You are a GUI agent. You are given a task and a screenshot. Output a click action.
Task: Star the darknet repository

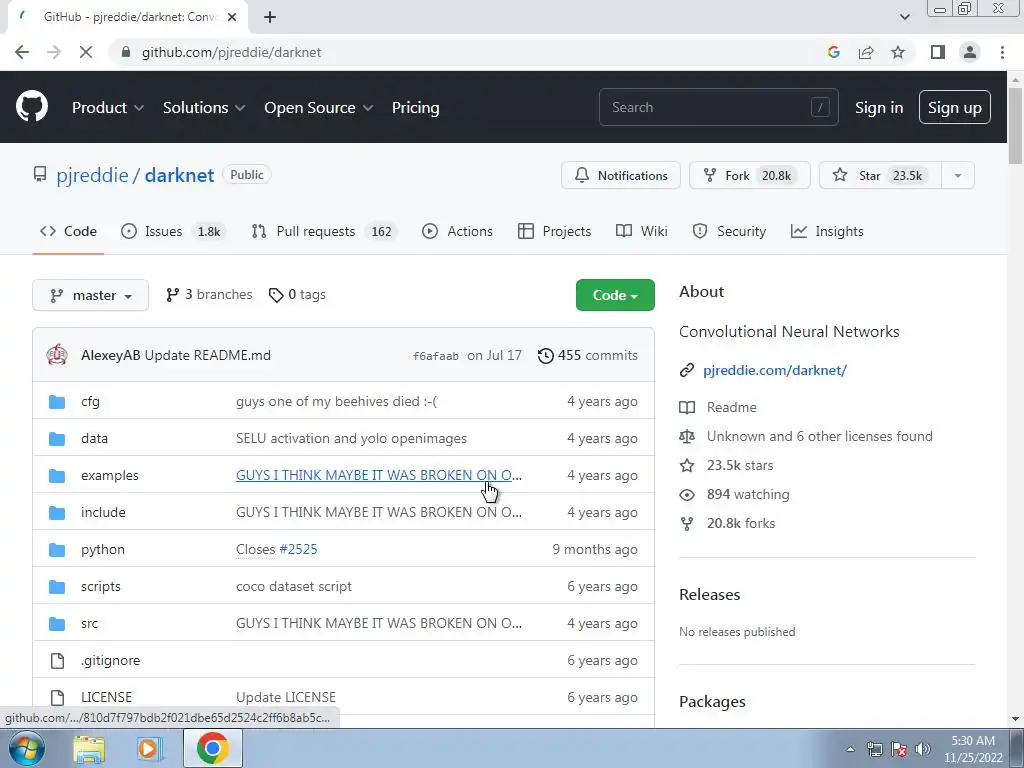coord(880,176)
